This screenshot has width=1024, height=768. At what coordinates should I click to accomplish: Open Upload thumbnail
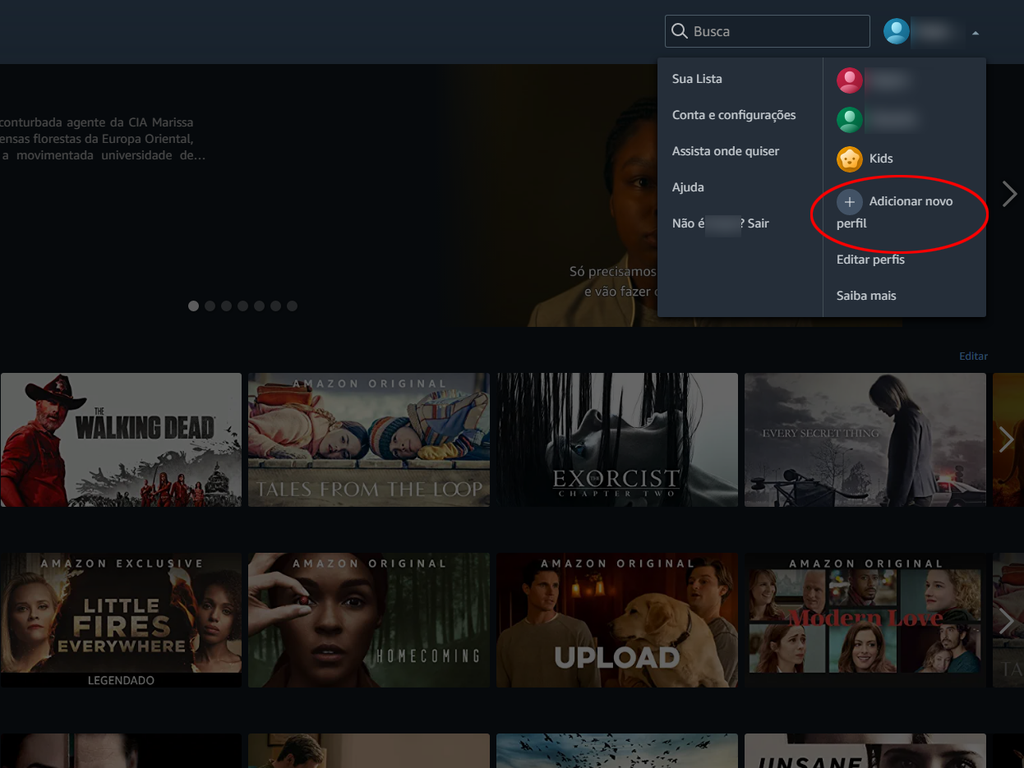(x=617, y=620)
